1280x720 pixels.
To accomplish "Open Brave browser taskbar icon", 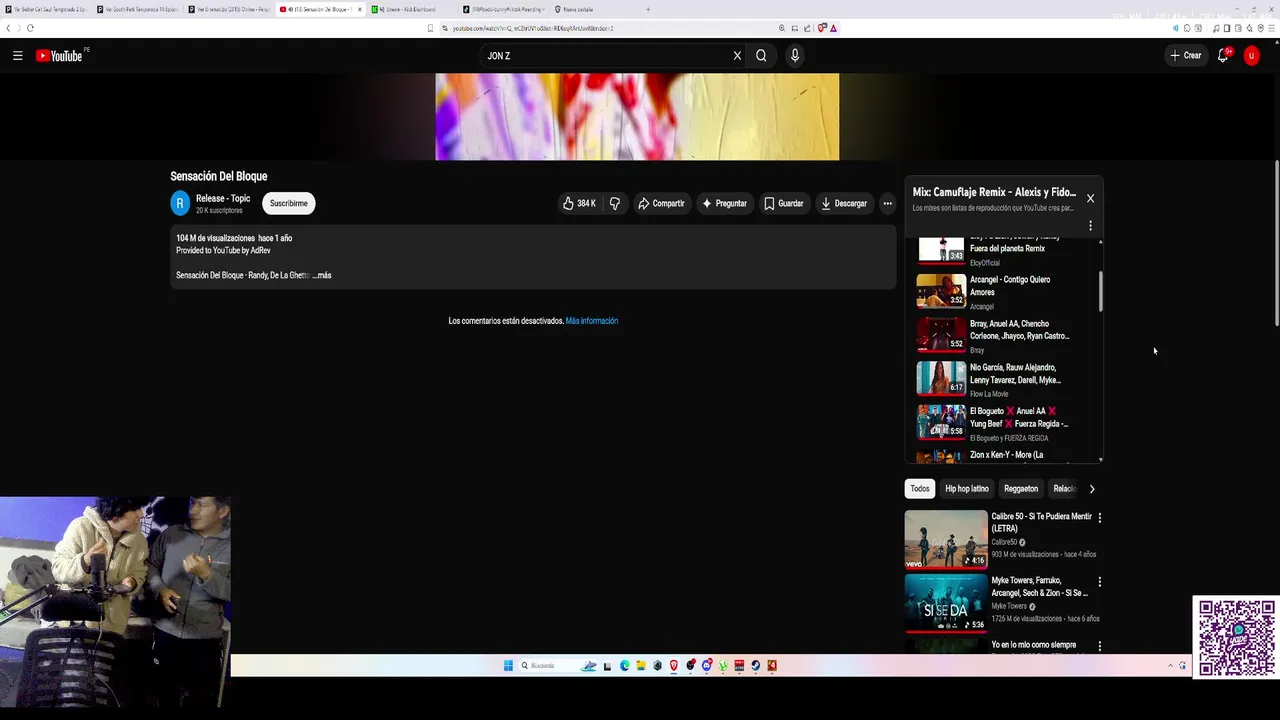I will point(673,665).
